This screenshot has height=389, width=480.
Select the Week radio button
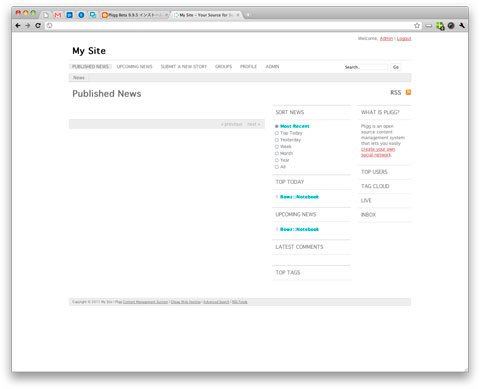(277, 147)
